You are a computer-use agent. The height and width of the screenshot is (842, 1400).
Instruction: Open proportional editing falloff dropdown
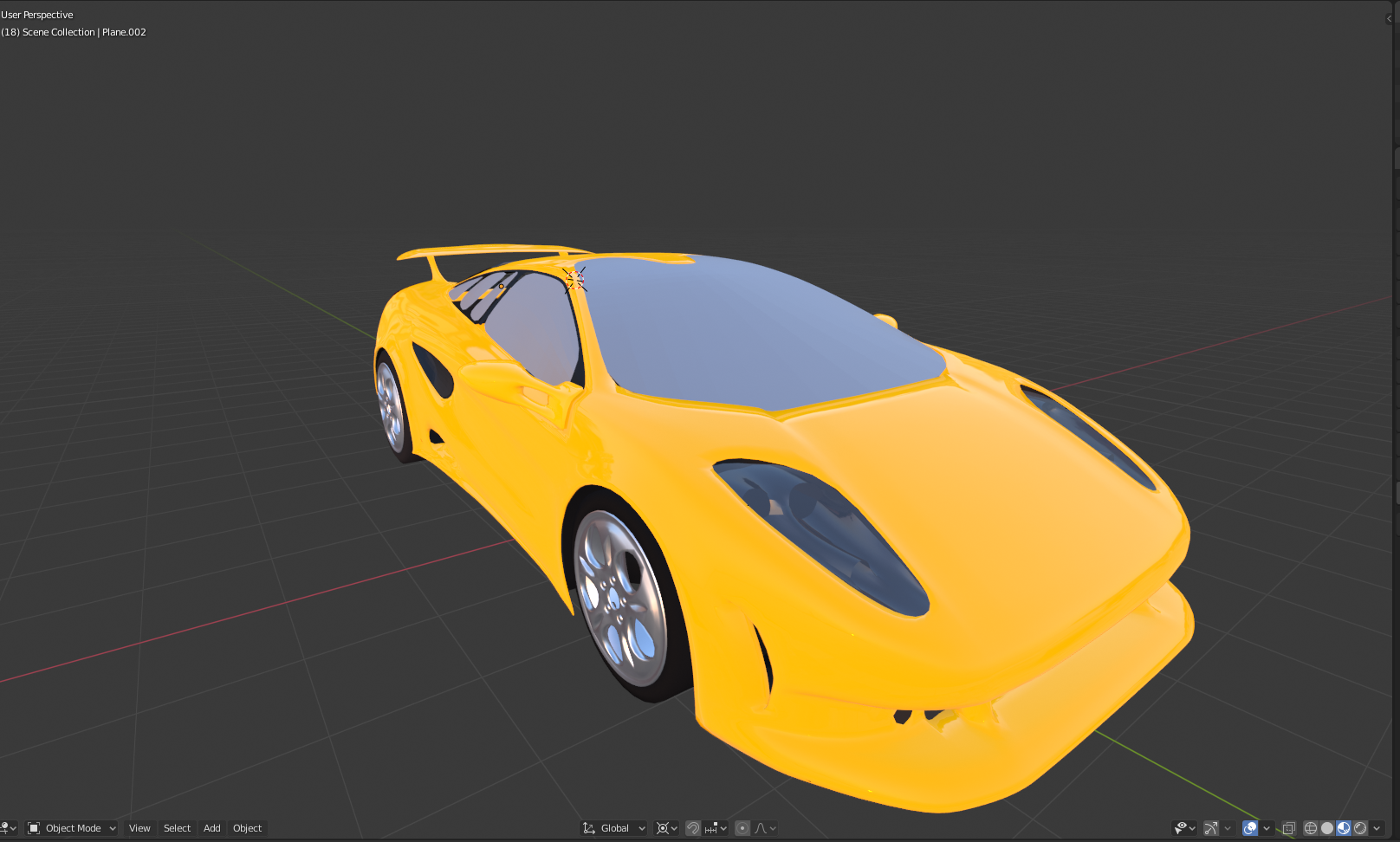click(765, 828)
